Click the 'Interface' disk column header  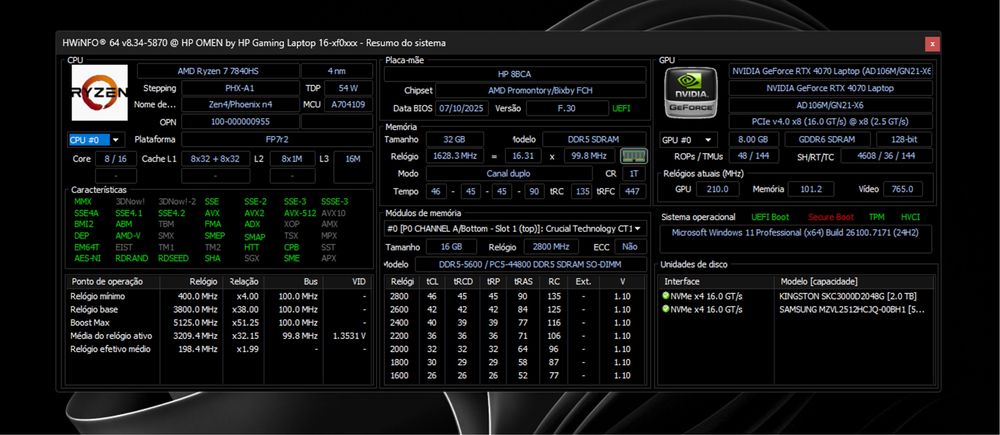pos(717,281)
